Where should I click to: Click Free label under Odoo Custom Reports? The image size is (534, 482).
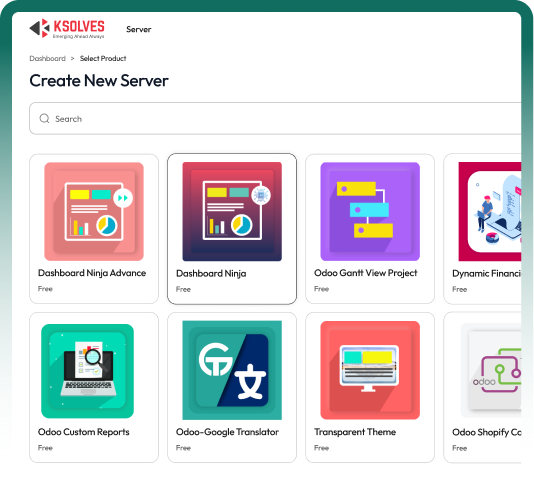coord(45,448)
